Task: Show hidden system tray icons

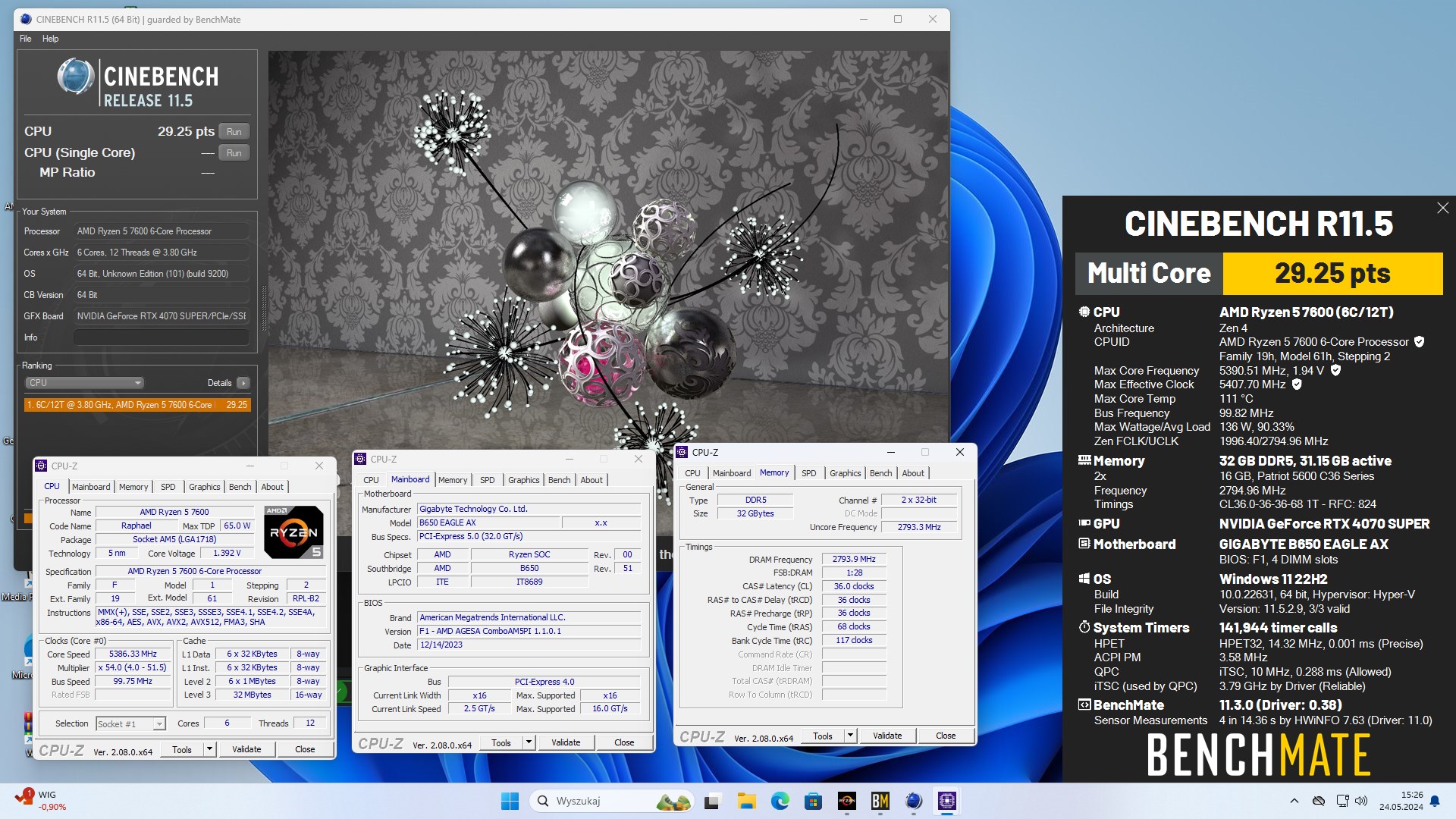Action: [x=1294, y=801]
